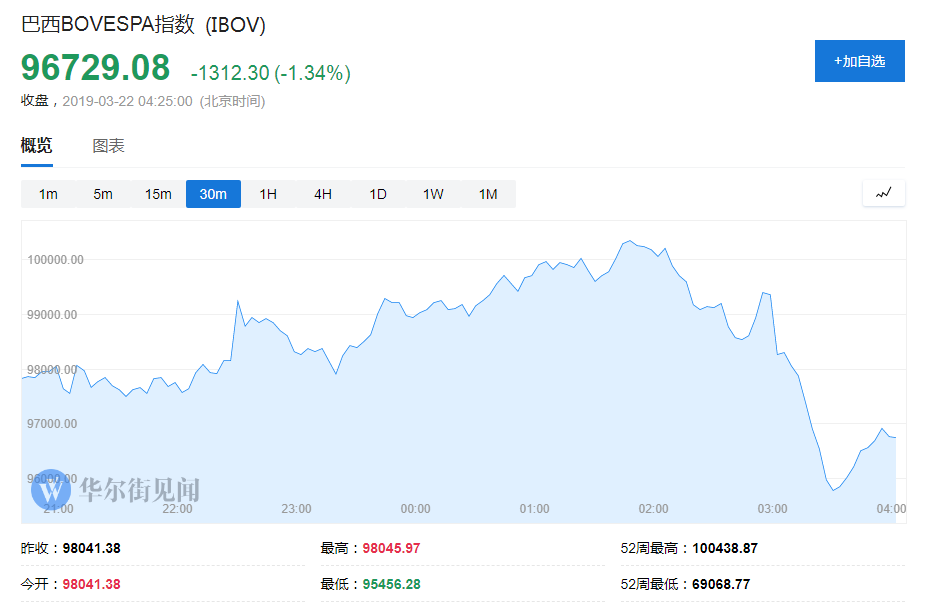Click the change value -1312.30 (-1.34%)
The height and width of the screenshot is (608, 932).
click(270, 73)
